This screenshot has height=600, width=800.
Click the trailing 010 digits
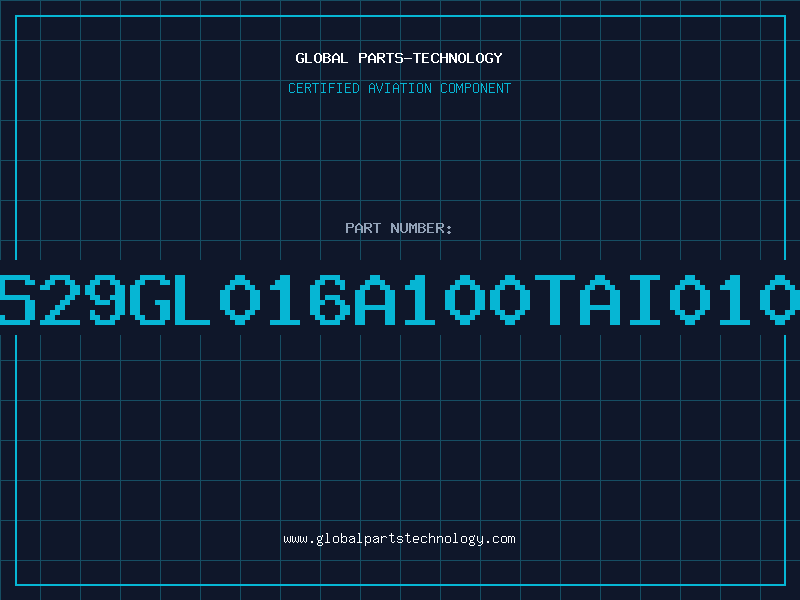(735, 299)
